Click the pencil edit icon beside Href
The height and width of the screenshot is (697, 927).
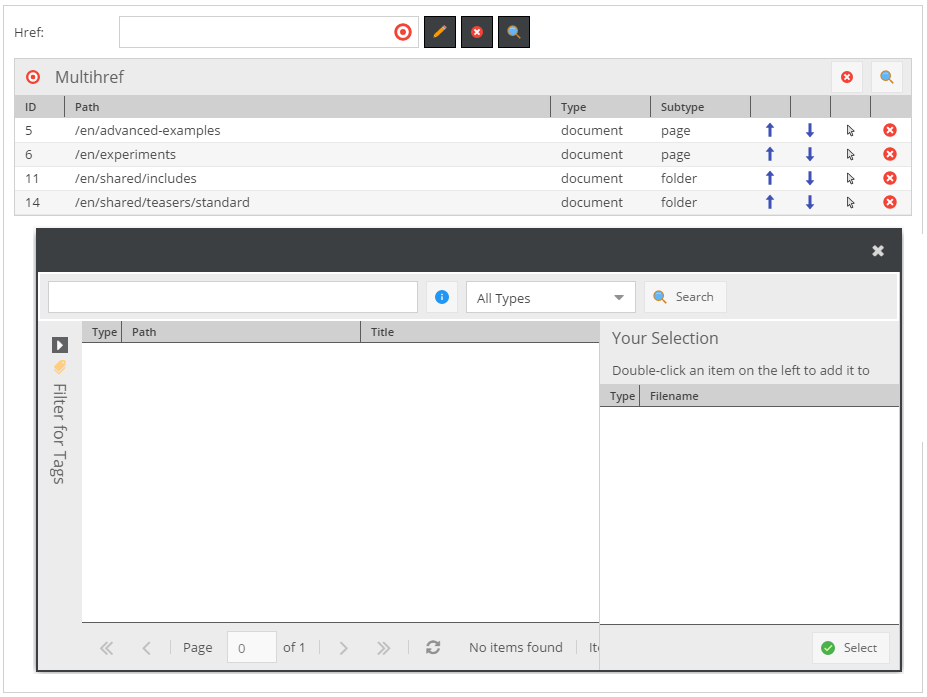440,32
